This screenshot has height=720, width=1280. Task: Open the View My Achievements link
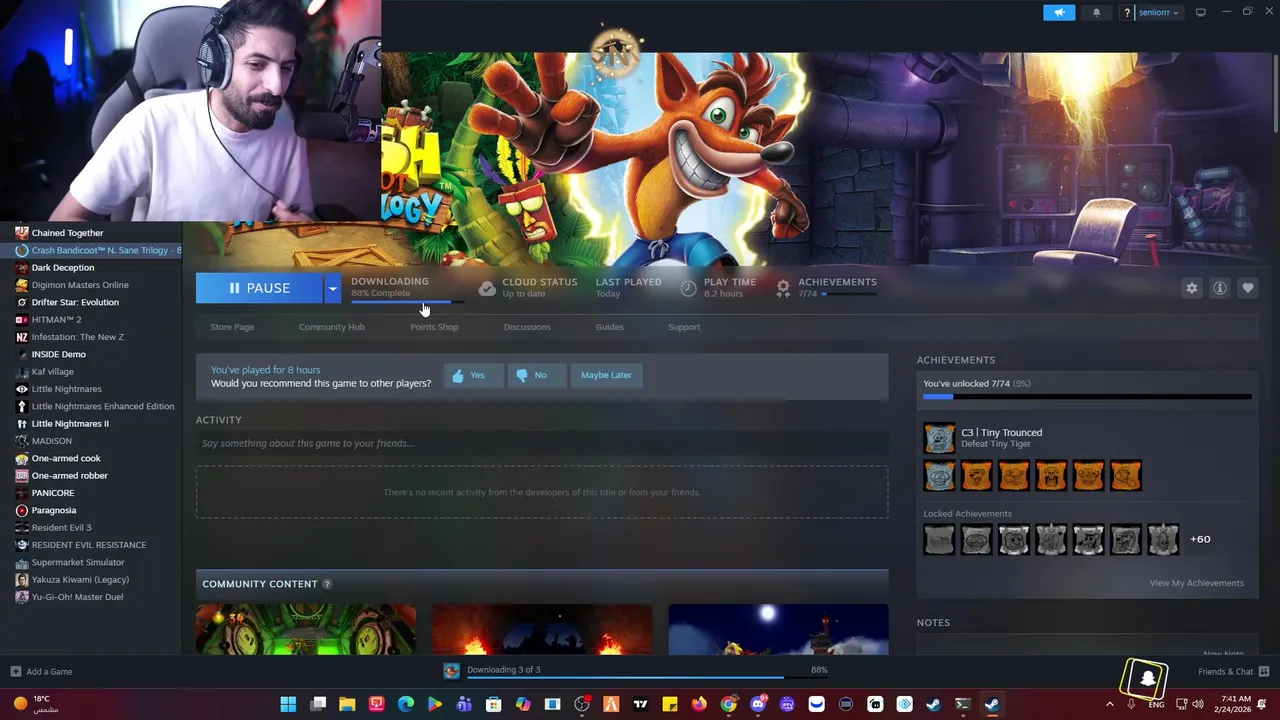pyautogui.click(x=1196, y=583)
